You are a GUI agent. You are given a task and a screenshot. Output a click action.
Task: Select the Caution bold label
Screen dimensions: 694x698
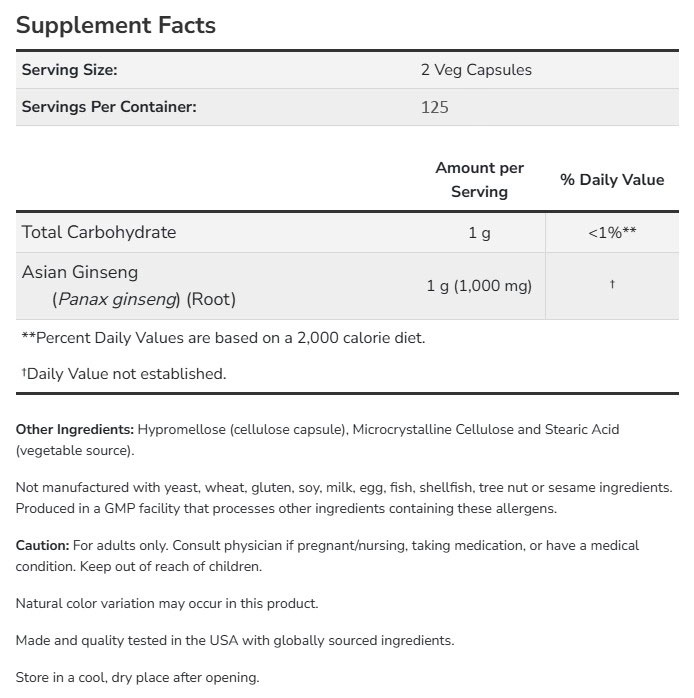[x=43, y=546]
